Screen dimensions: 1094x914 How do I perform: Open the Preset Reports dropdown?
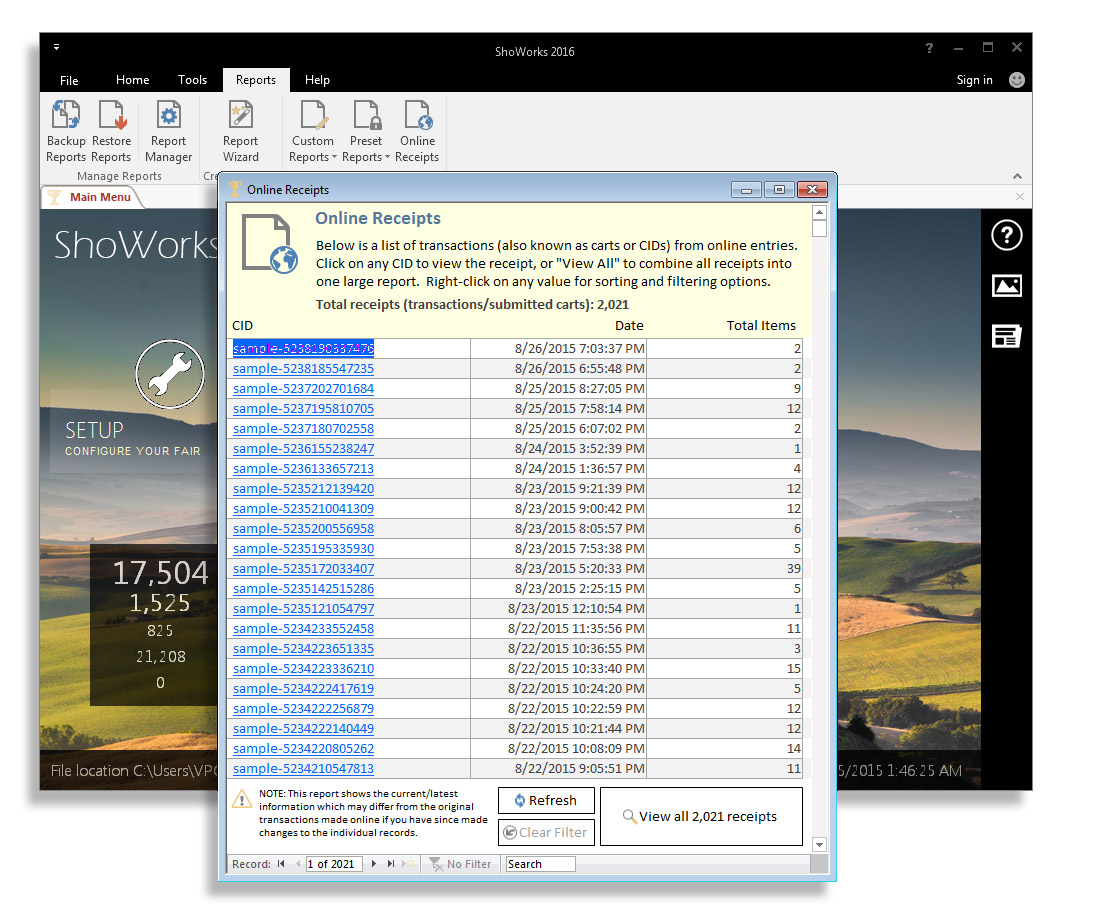[x=366, y=131]
